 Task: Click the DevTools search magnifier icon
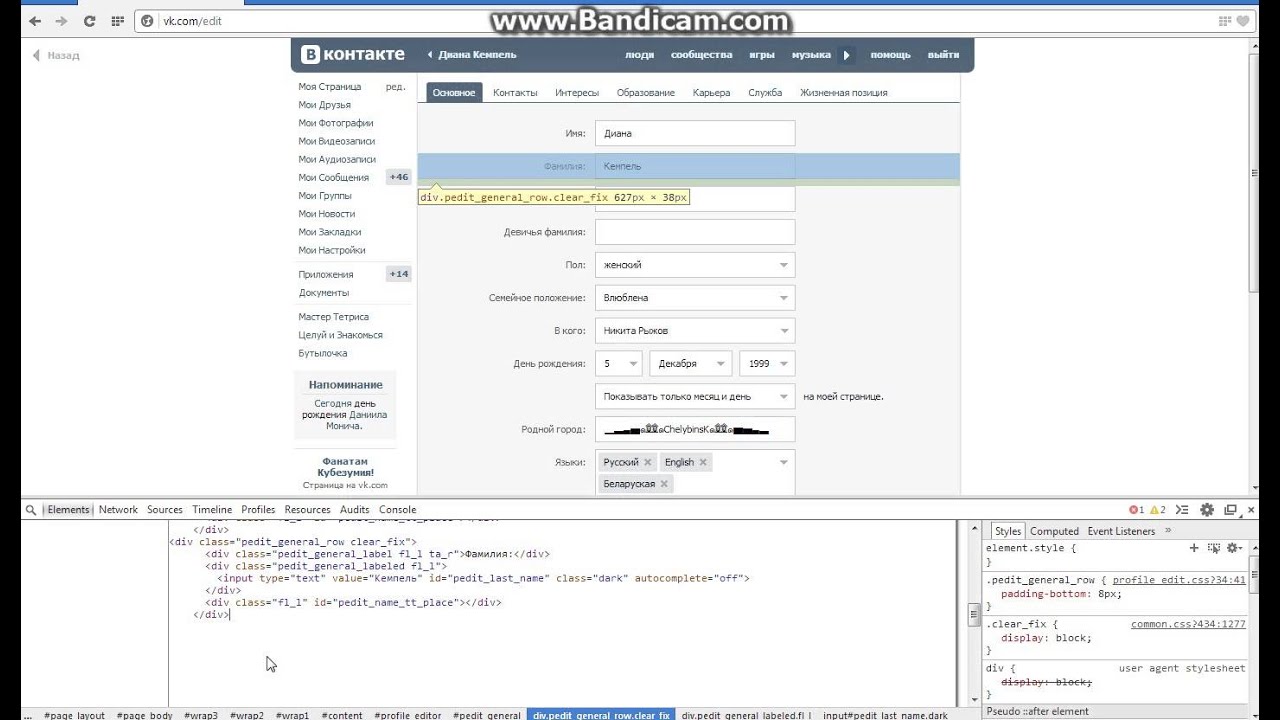click(x=31, y=510)
